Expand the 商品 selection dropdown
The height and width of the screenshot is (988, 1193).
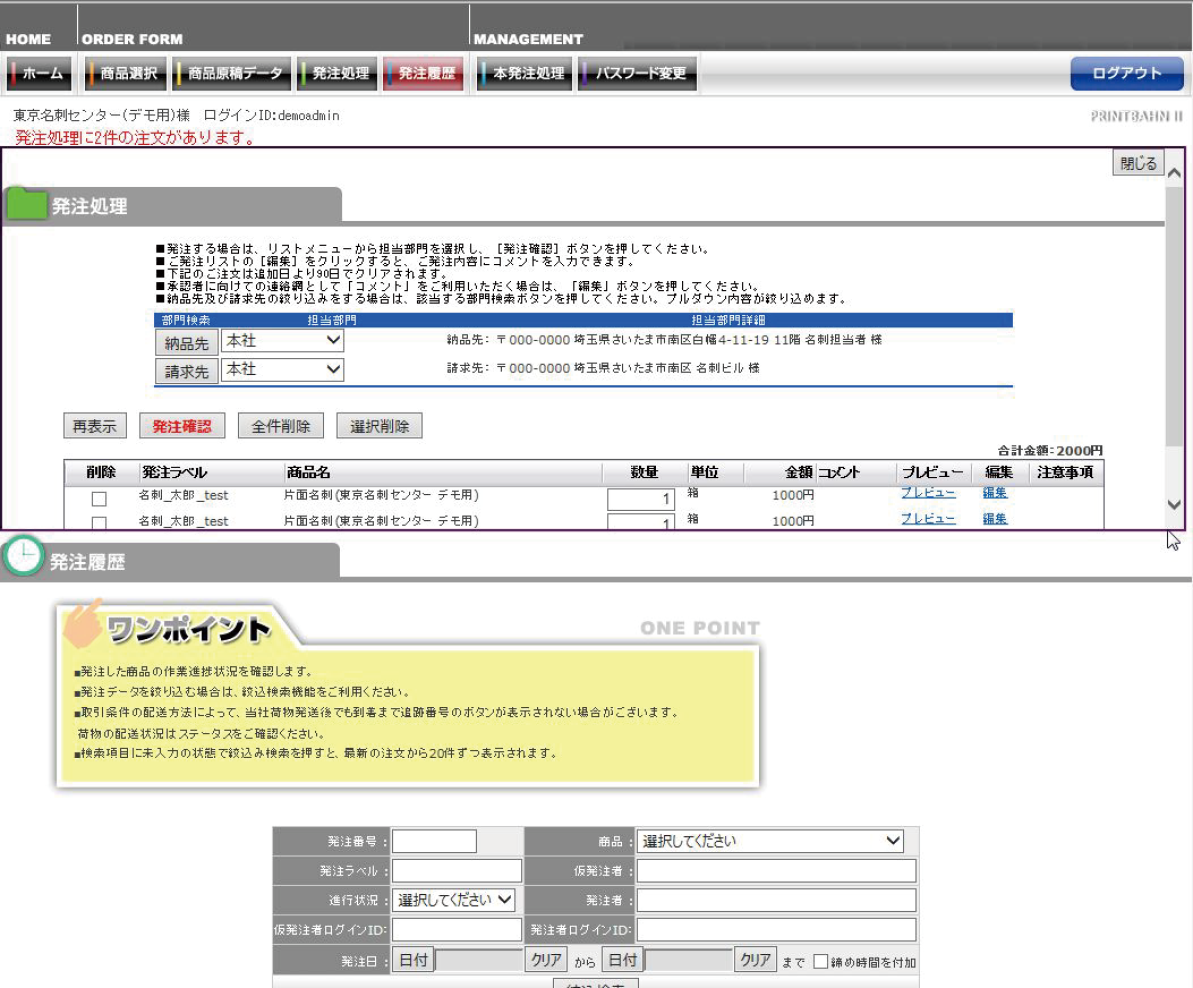pos(770,842)
